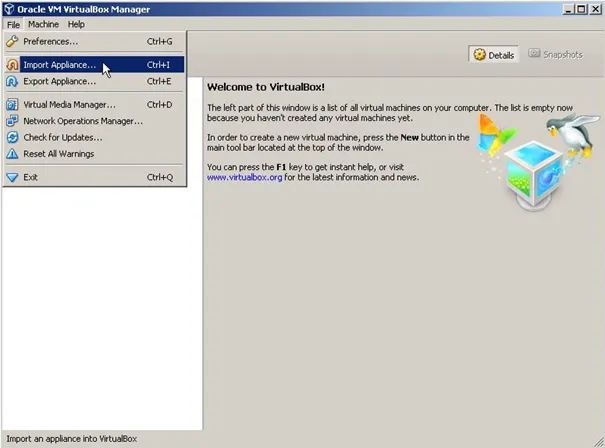The image size is (605, 448).
Task: Open Virtual Media Manager... entry
Action: tap(95, 105)
